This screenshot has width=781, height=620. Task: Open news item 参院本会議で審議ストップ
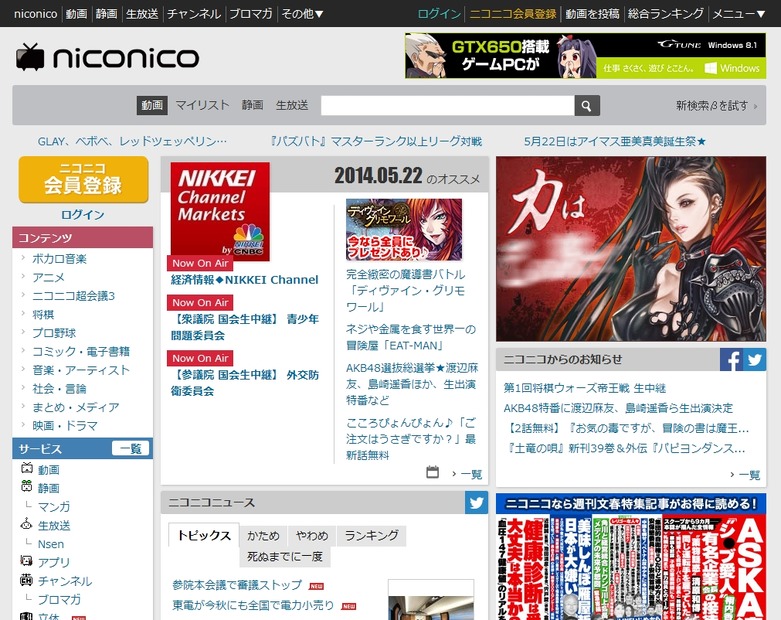click(x=237, y=585)
